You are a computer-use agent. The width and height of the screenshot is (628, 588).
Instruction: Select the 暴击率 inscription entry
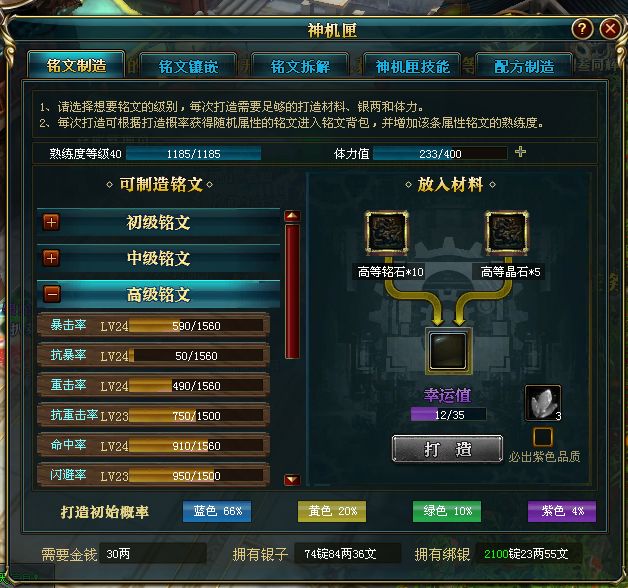(x=153, y=326)
